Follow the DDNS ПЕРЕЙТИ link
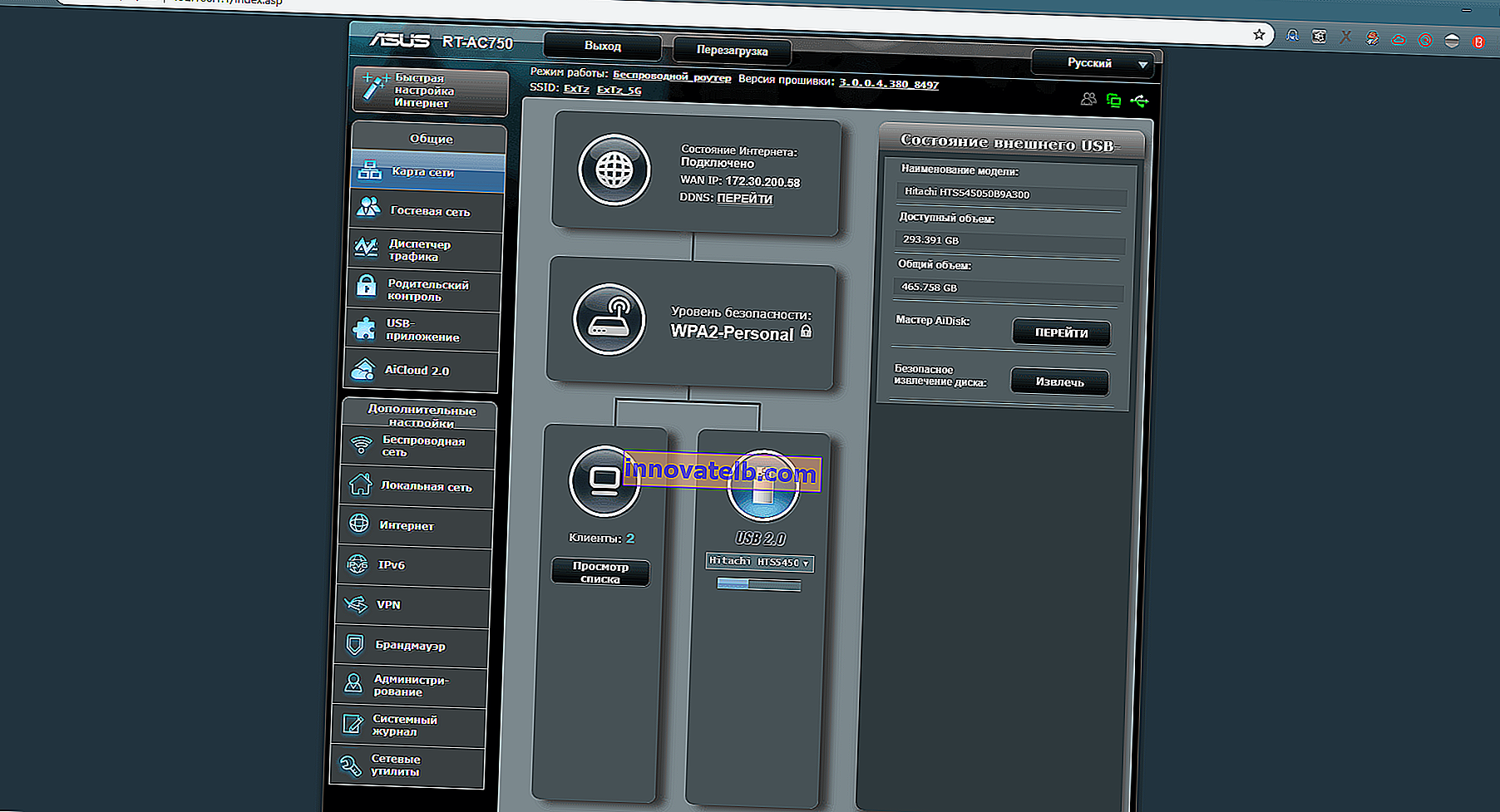The width and height of the screenshot is (1500, 812). point(745,199)
